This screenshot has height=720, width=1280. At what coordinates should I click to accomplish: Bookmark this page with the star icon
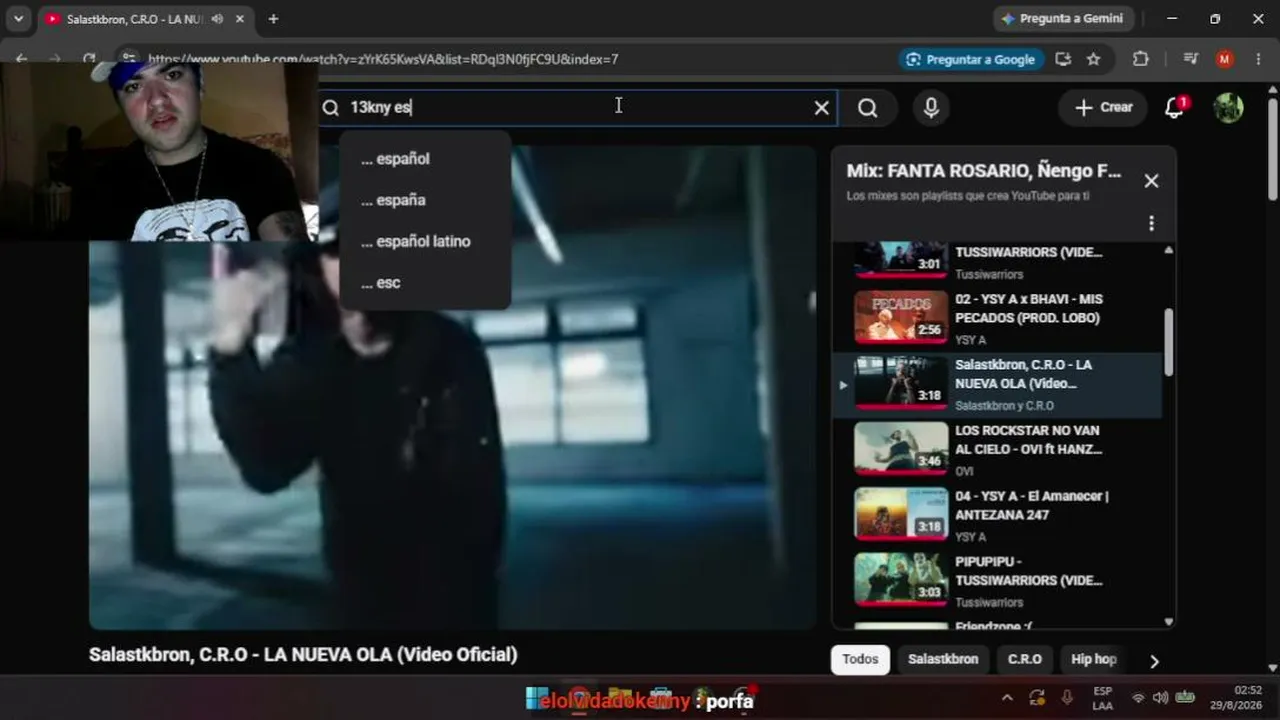pyautogui.click(x=1093, y=59)
